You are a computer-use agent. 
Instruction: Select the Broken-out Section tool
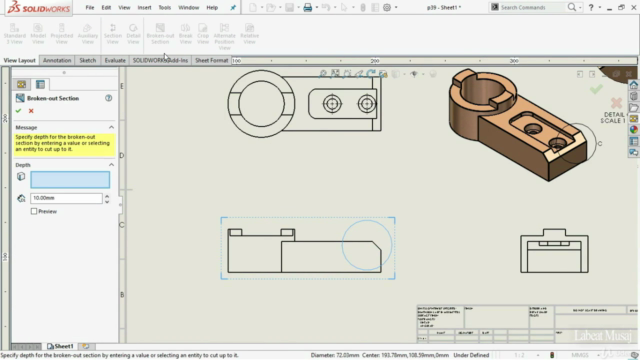[160, 34]
